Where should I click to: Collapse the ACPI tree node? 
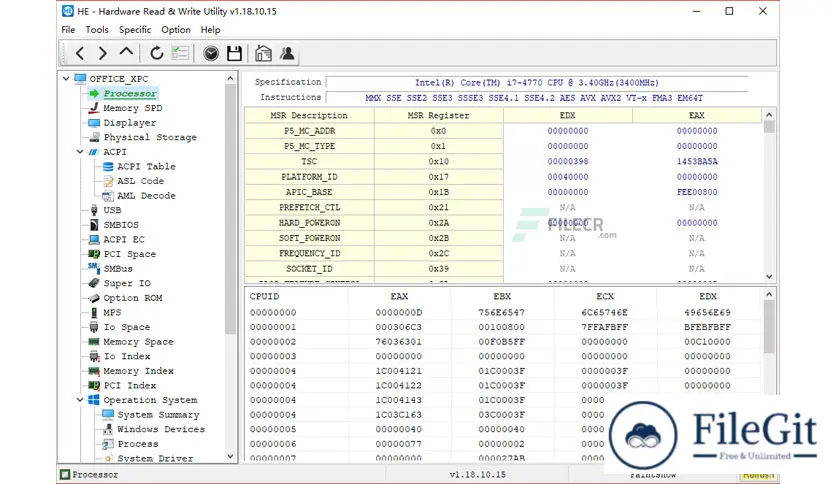coord(80,152)
